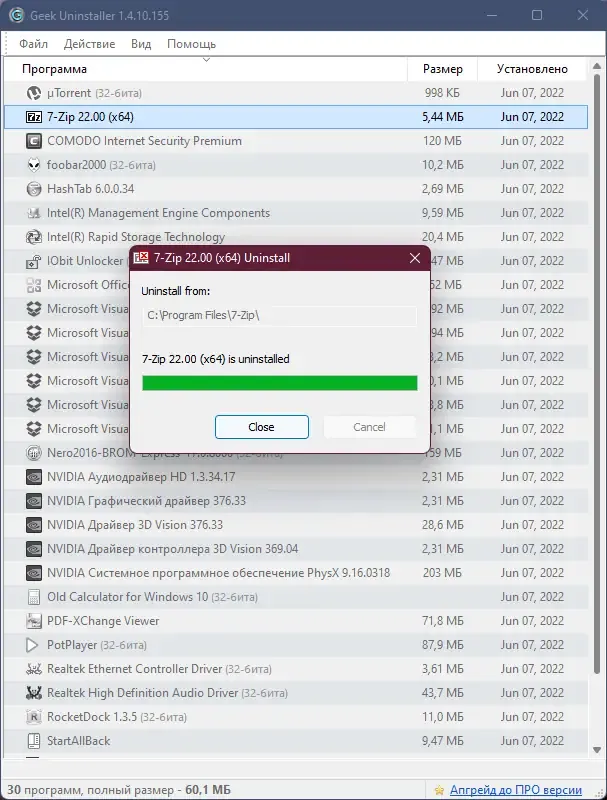Click the StartAllBack icon
The image size is (607, 800).
[34, 740]
